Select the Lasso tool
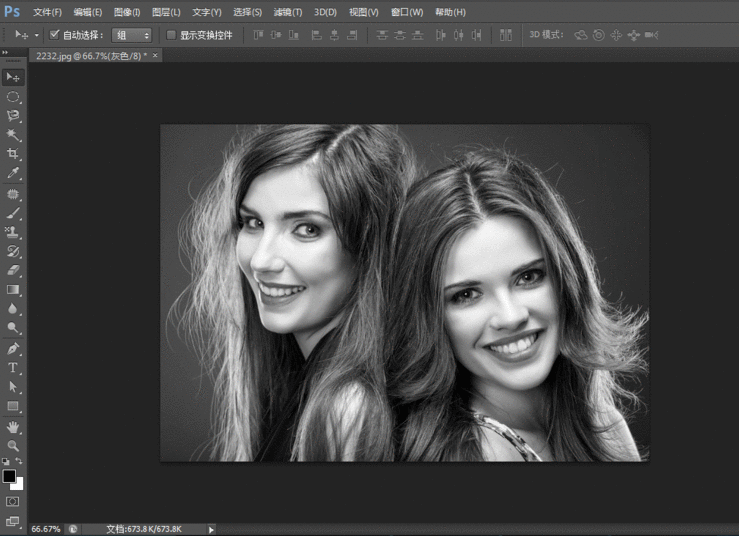 tap(13, 116)
